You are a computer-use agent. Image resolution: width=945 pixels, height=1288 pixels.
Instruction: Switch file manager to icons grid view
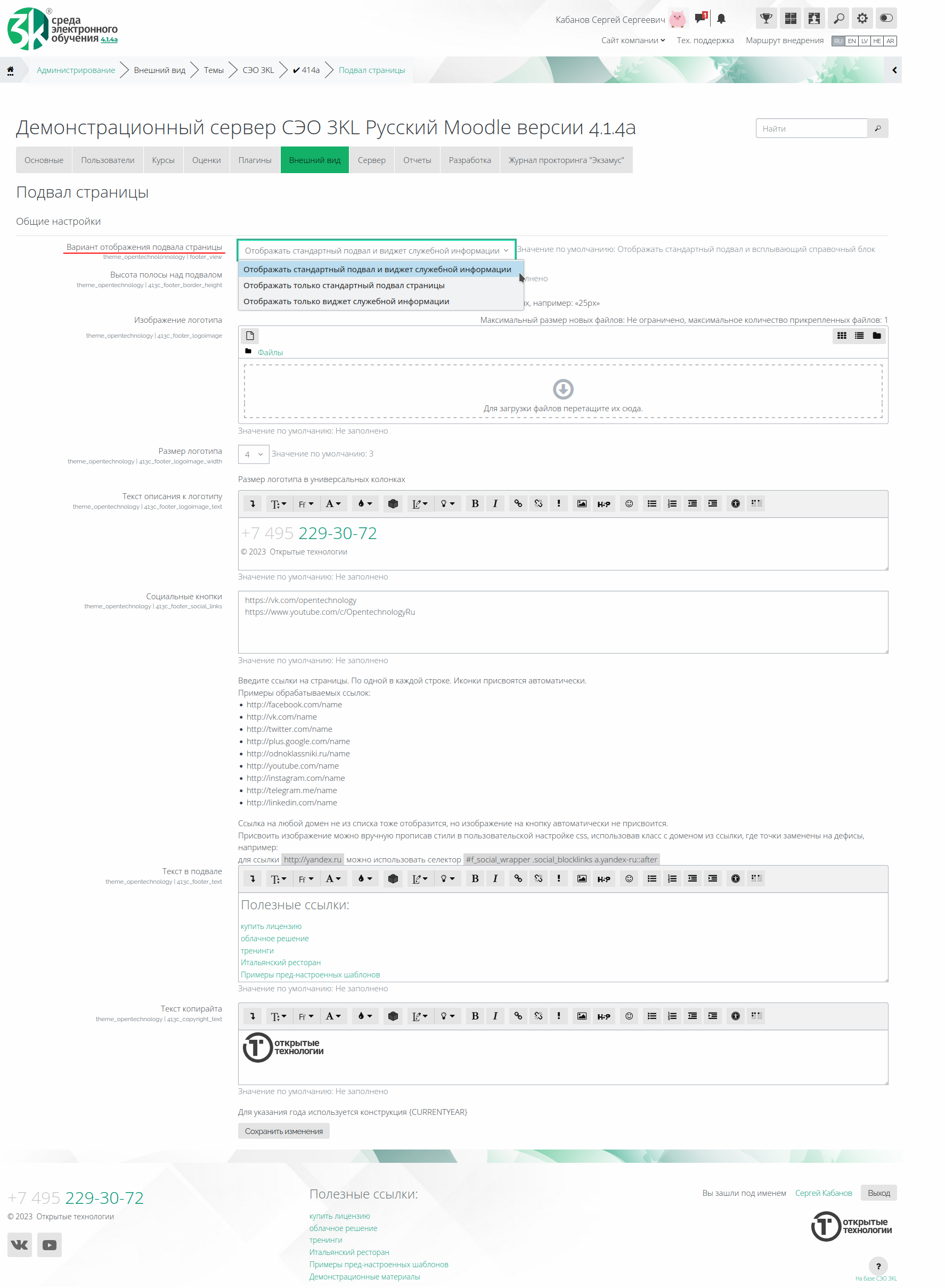[842, 336]
